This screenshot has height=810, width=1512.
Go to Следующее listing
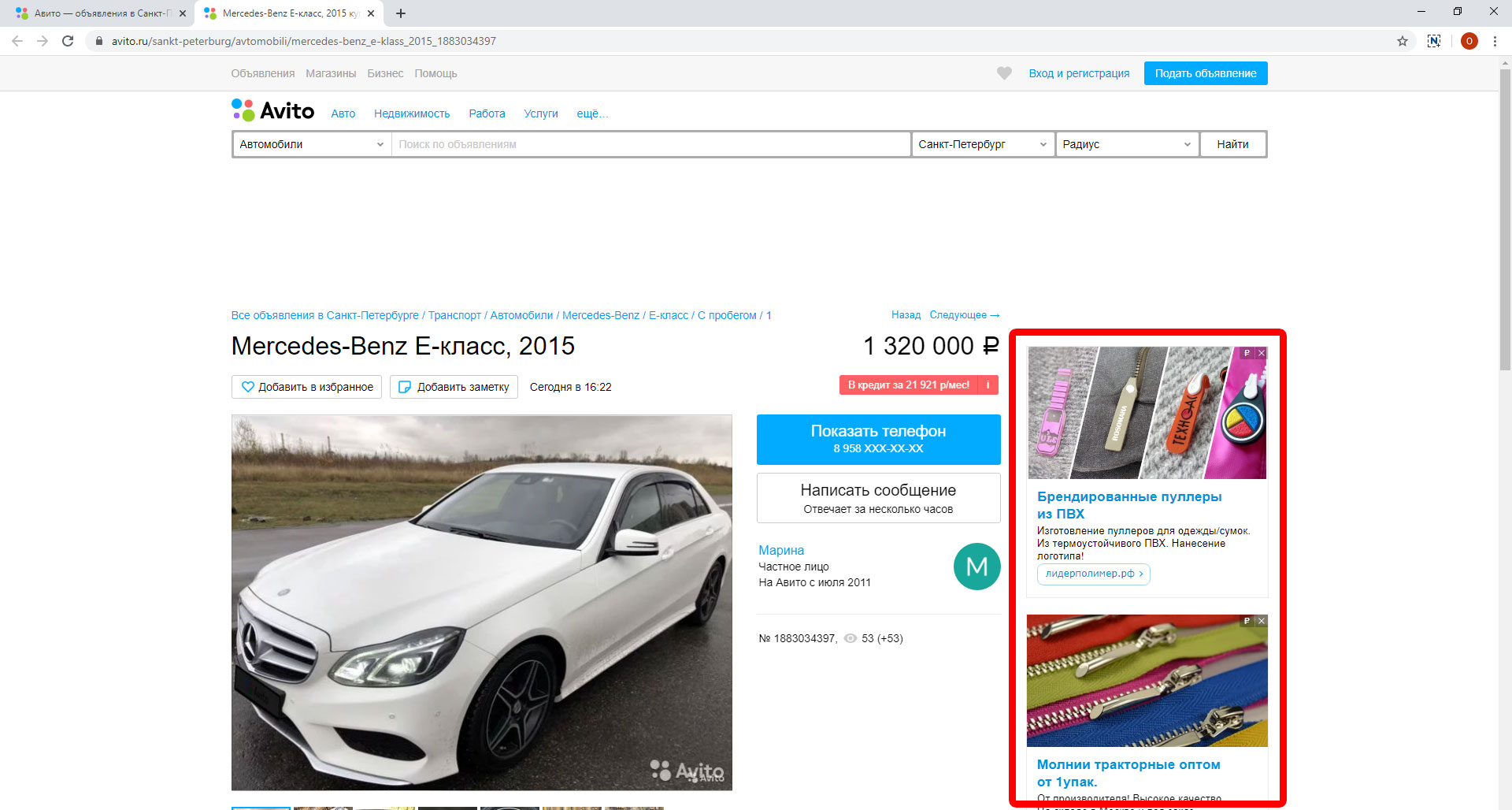[965, 314]
